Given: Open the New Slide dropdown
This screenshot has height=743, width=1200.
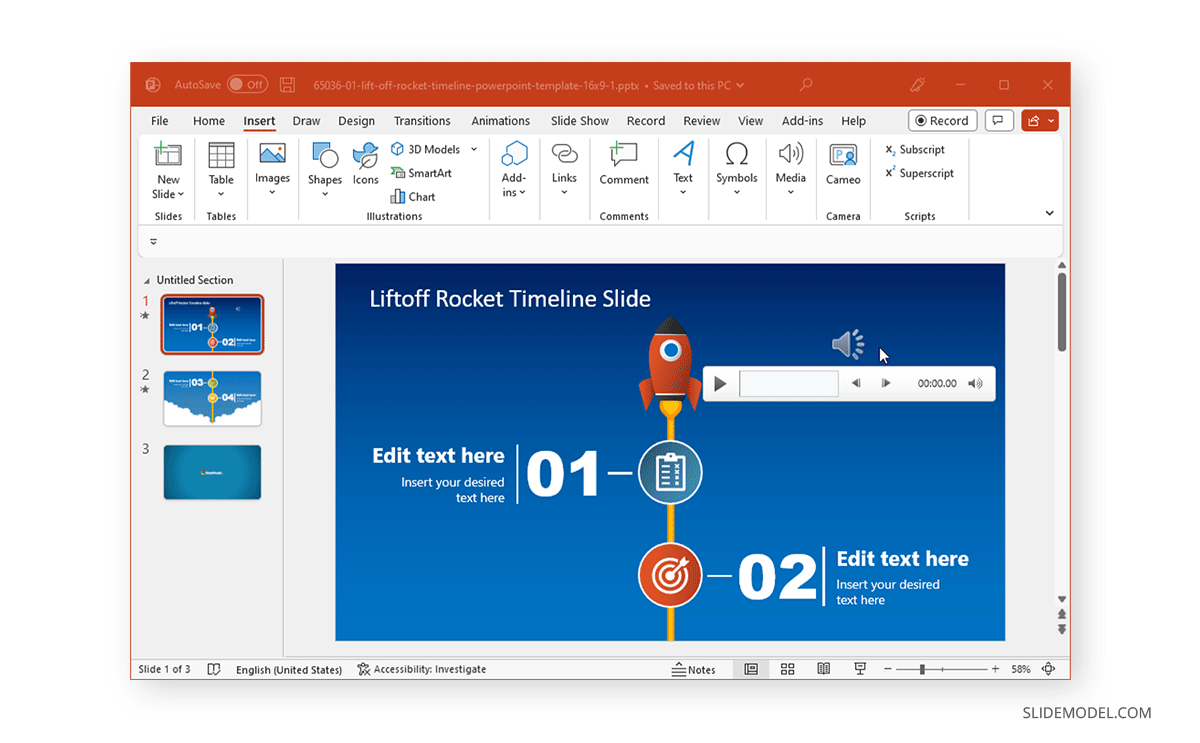Looking at the screenshot, I should pos(167,180).
